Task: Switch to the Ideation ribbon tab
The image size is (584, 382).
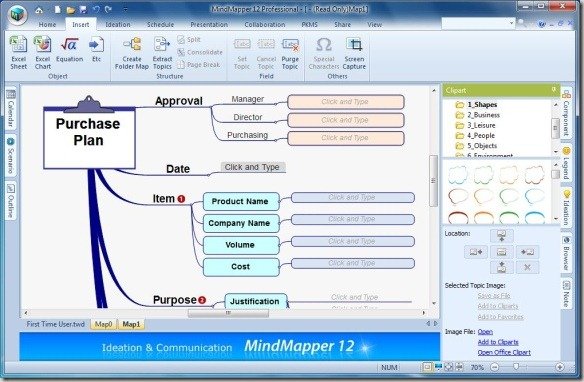Action: point(118,25)
